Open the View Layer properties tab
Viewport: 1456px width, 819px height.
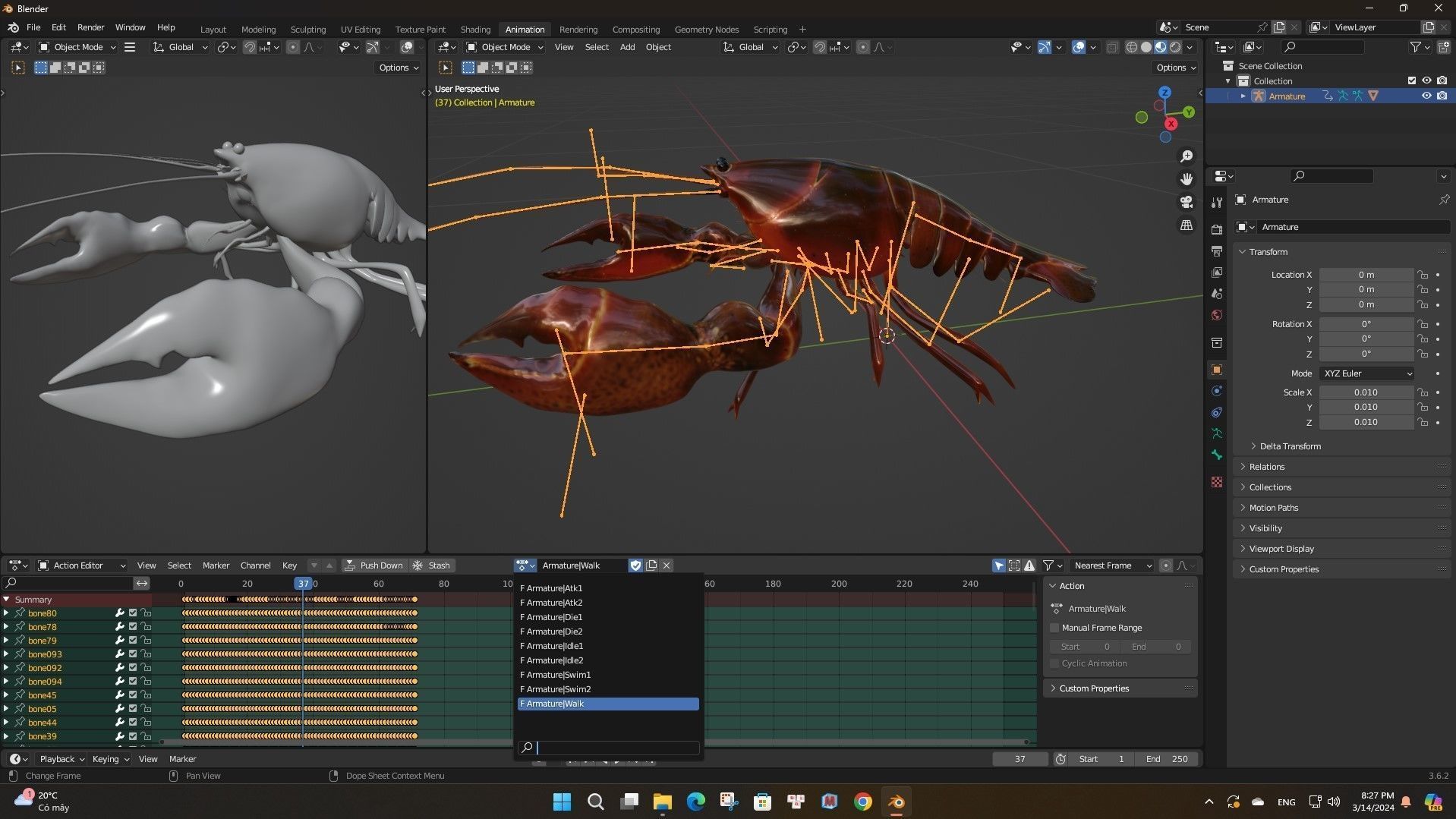click(1217, 272)
